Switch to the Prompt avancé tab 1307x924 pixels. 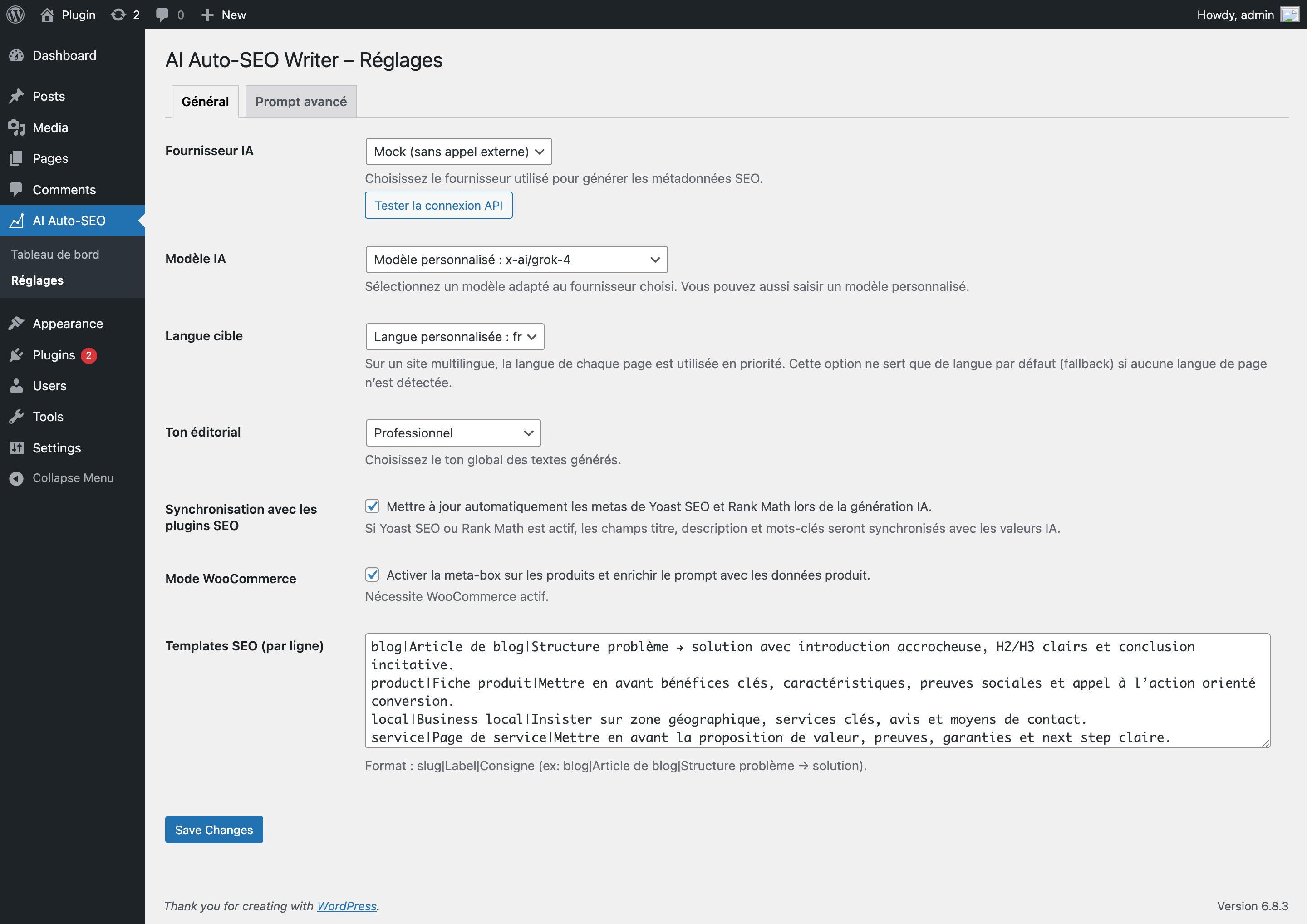(300, 101)
